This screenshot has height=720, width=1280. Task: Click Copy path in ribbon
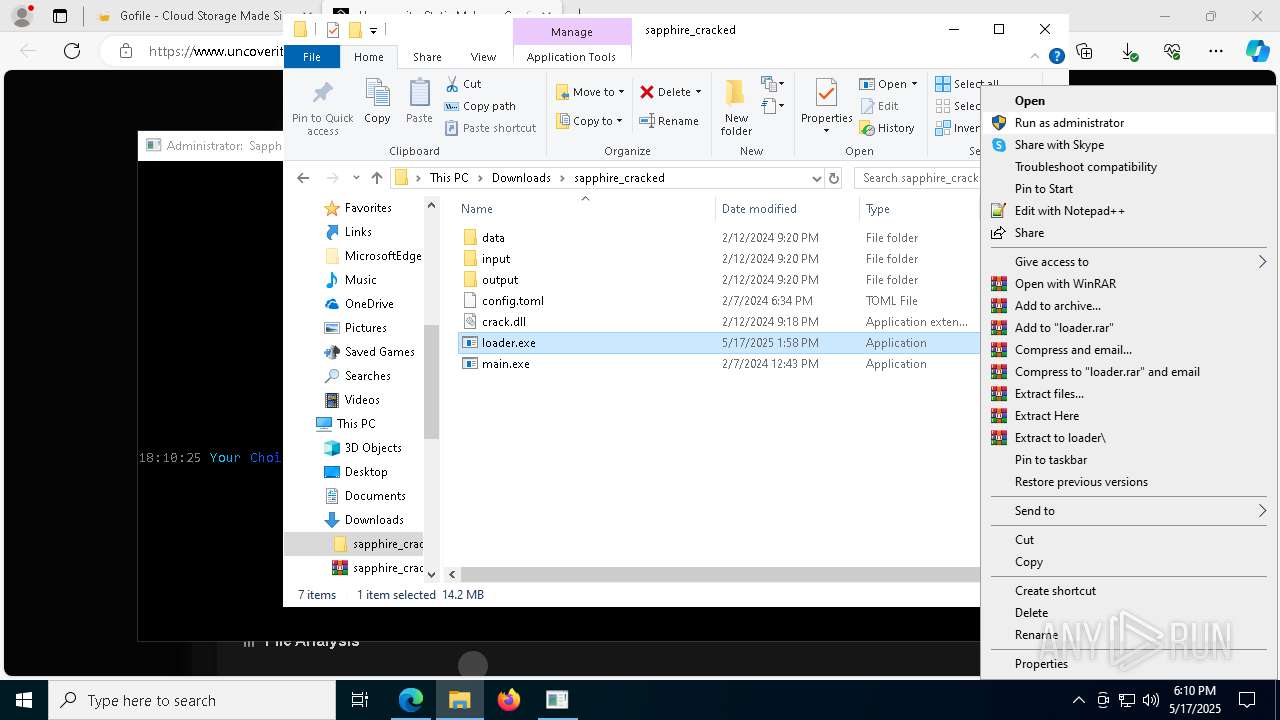pos(480,106)
